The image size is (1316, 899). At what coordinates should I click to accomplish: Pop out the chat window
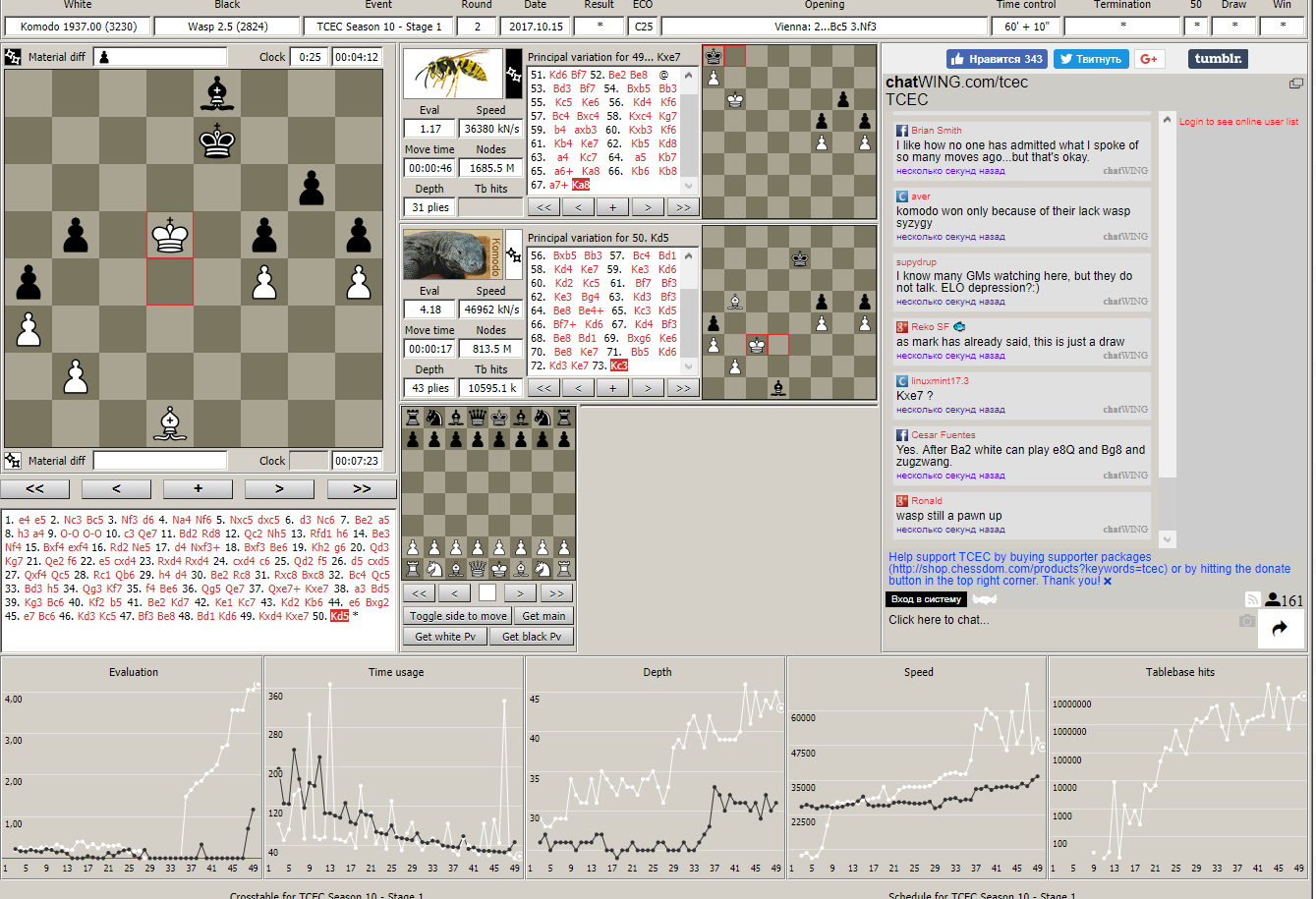[1295, 84]
